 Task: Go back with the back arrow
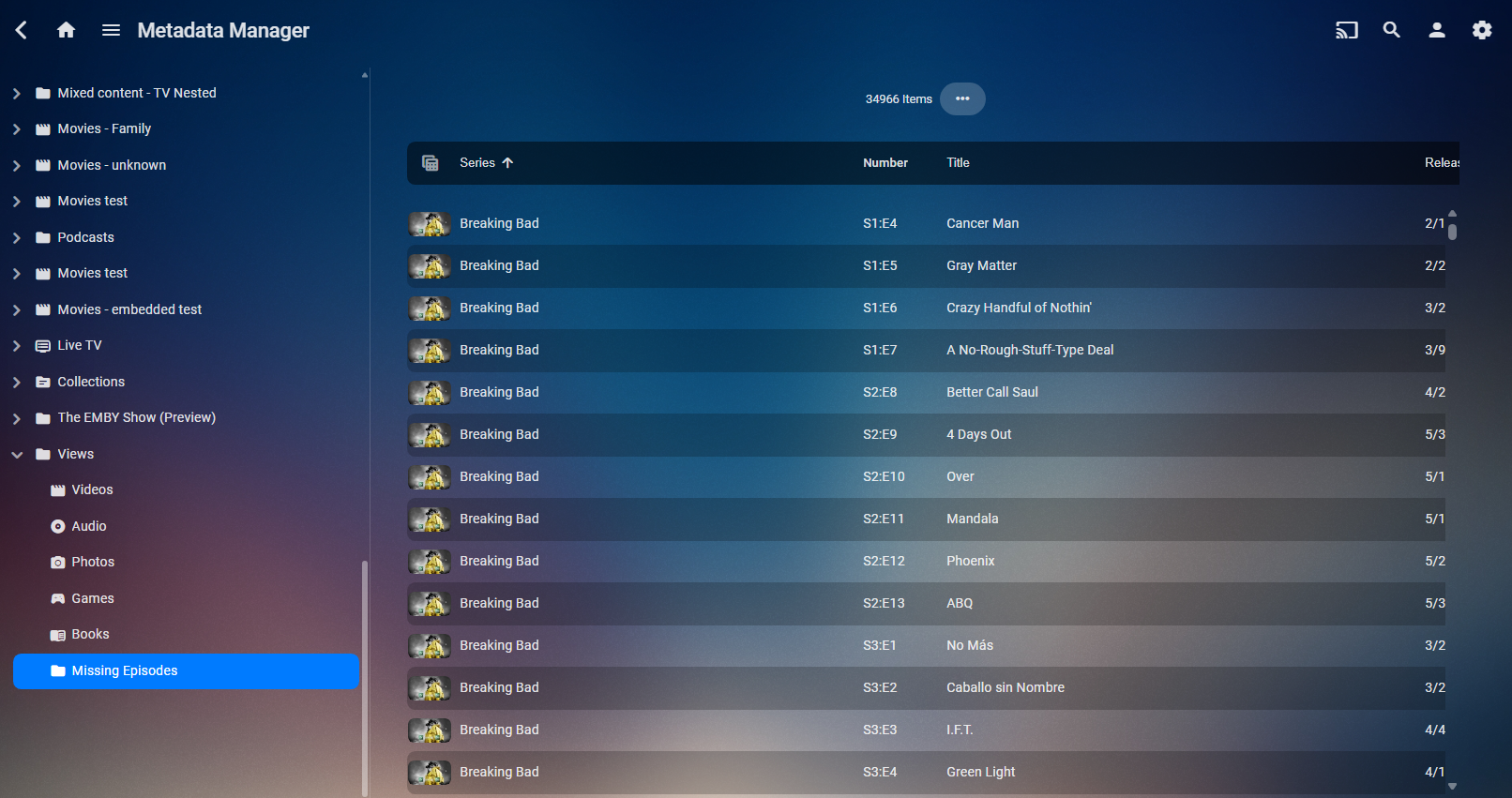21,30
